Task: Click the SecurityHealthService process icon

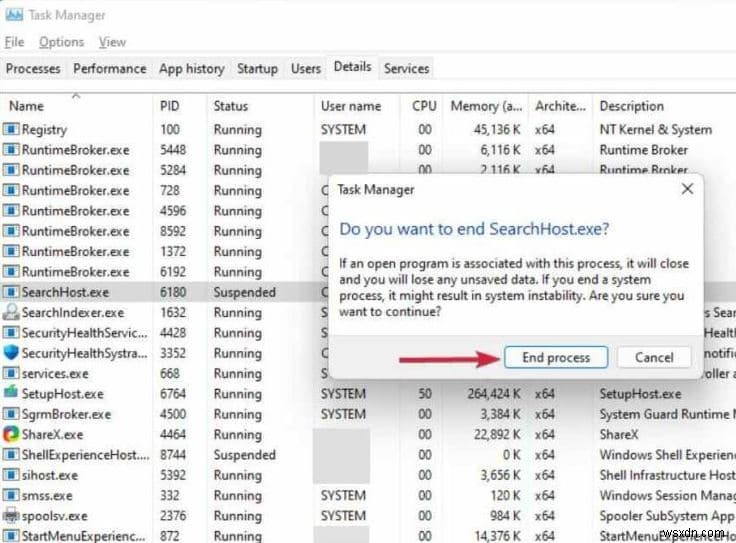Action: coord(11,332)
